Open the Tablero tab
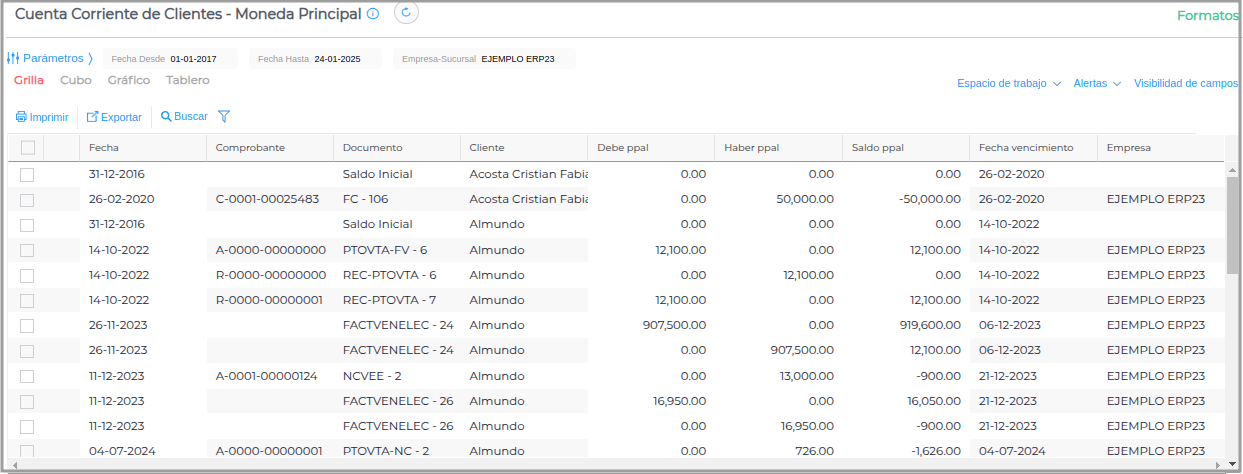 point(188,80)
